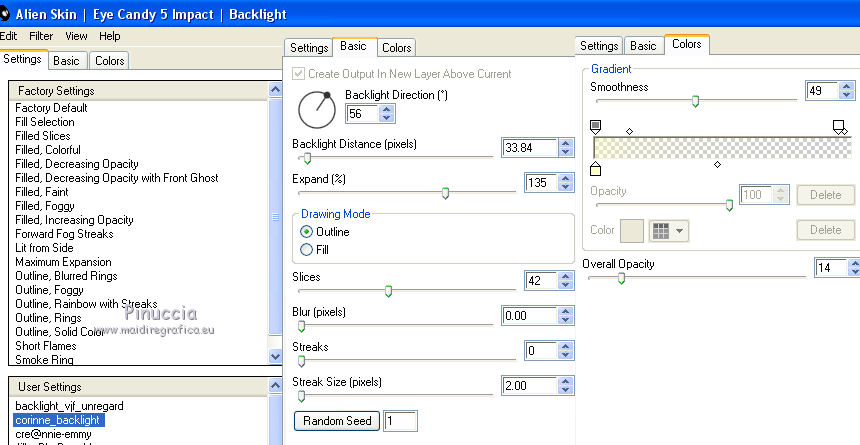Click the Backlight Direction value field
860x445 pixels.
click(x=363, y=114)
